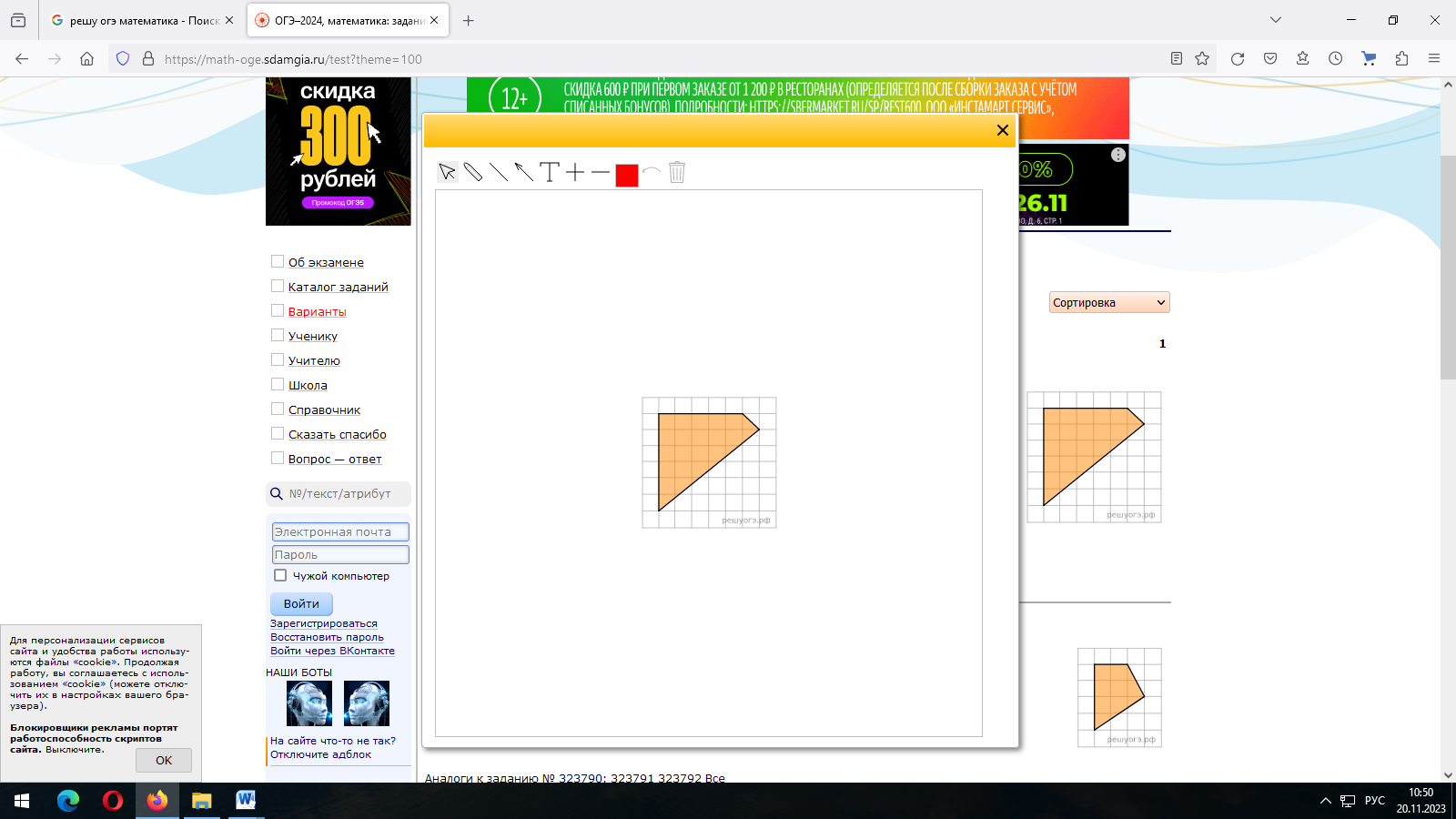
Task: Open the shopping cart toolbar icon
Action: pos(1369,58)
